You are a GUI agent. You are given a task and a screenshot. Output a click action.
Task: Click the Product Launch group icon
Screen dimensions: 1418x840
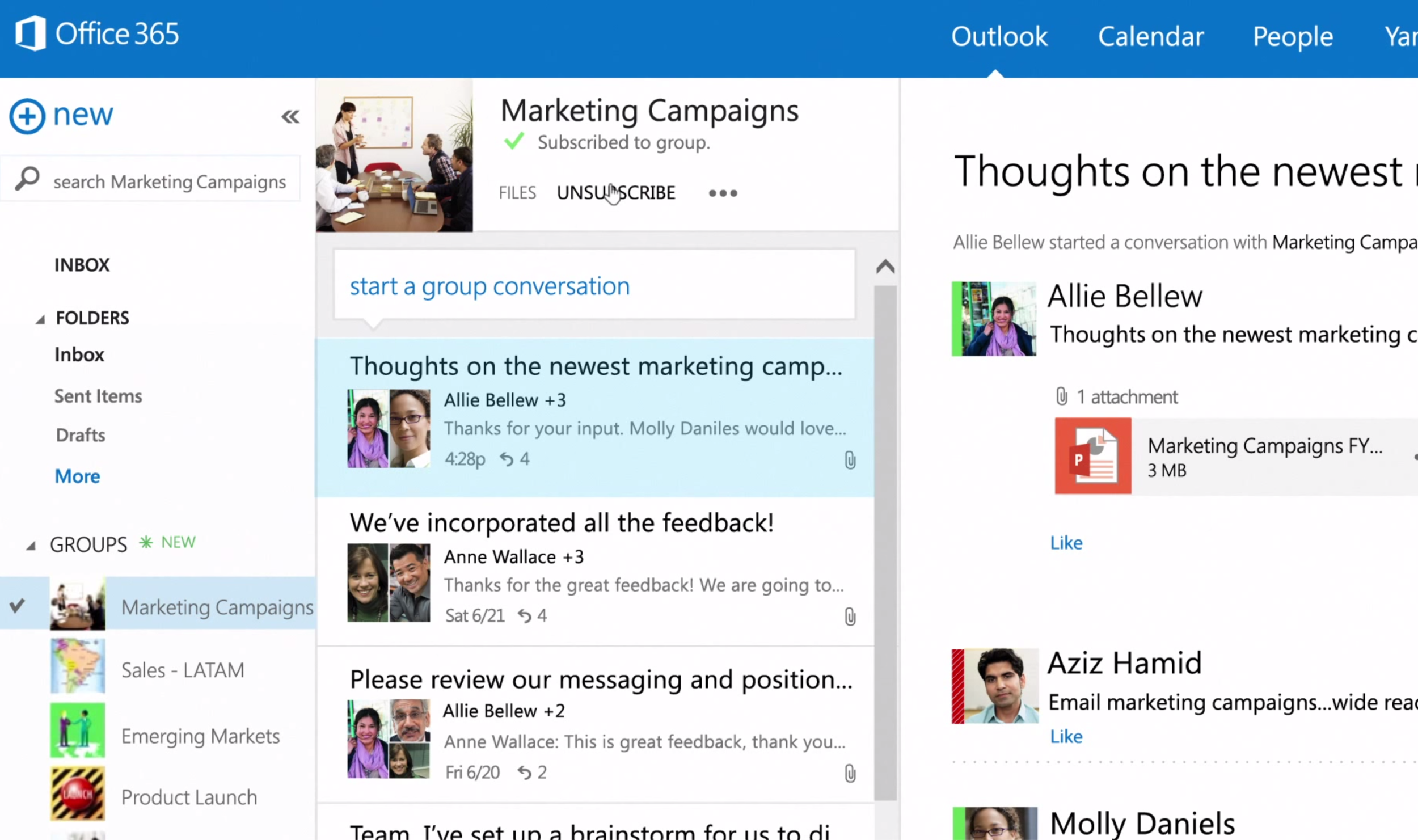tap(78, 793)
